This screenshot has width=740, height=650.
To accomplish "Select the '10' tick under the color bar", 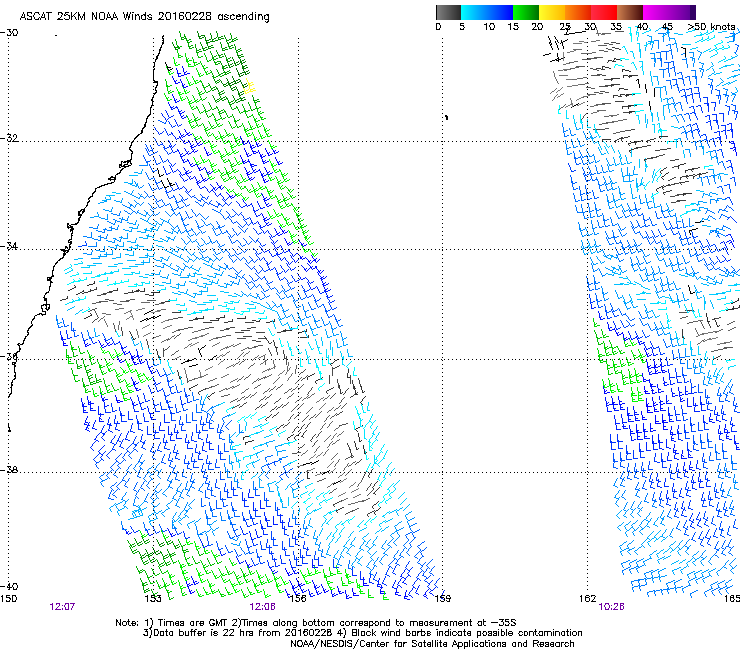I will (x=489, y=27).
